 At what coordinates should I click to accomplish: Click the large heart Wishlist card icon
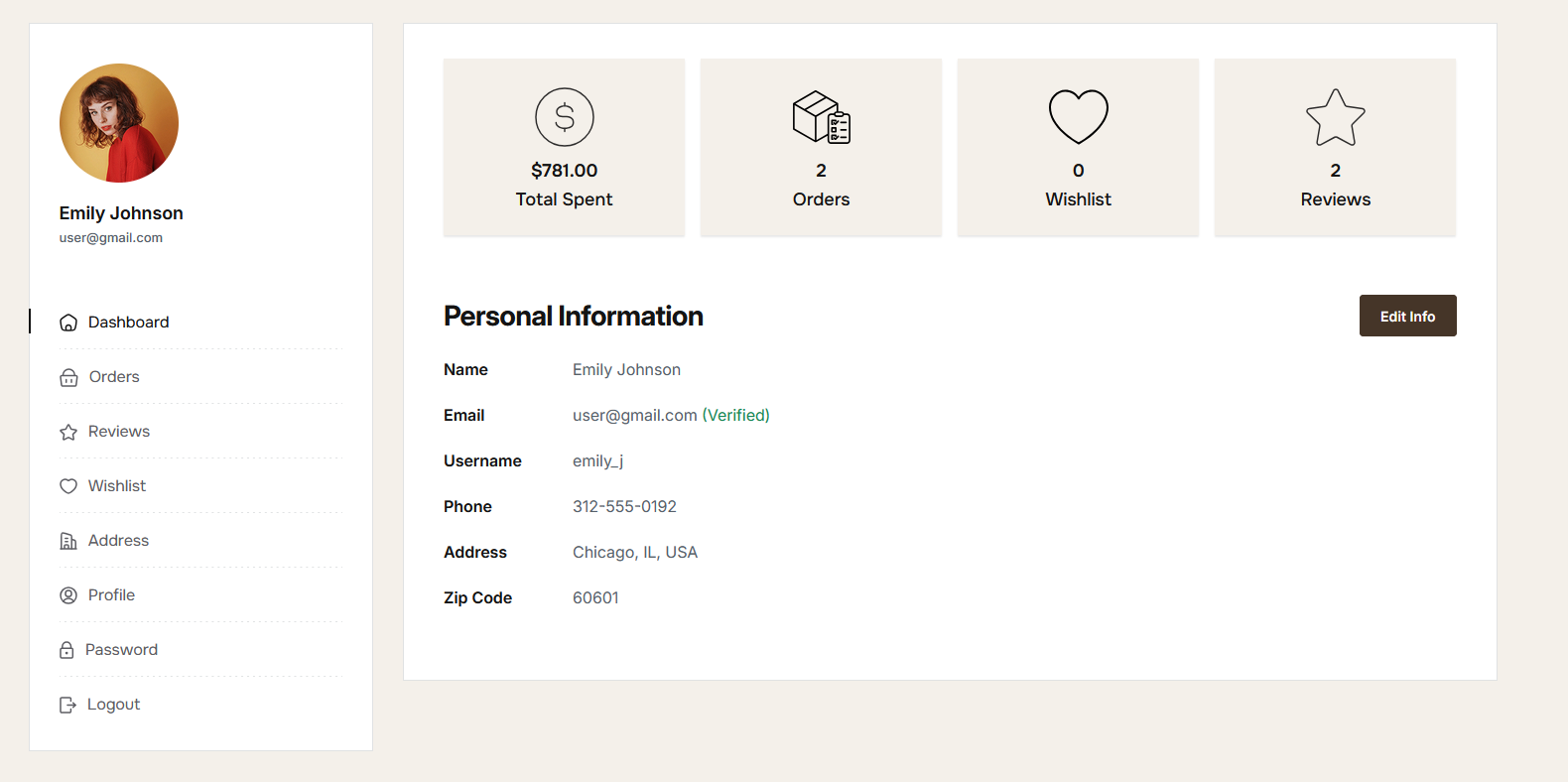pos(1078,117)
